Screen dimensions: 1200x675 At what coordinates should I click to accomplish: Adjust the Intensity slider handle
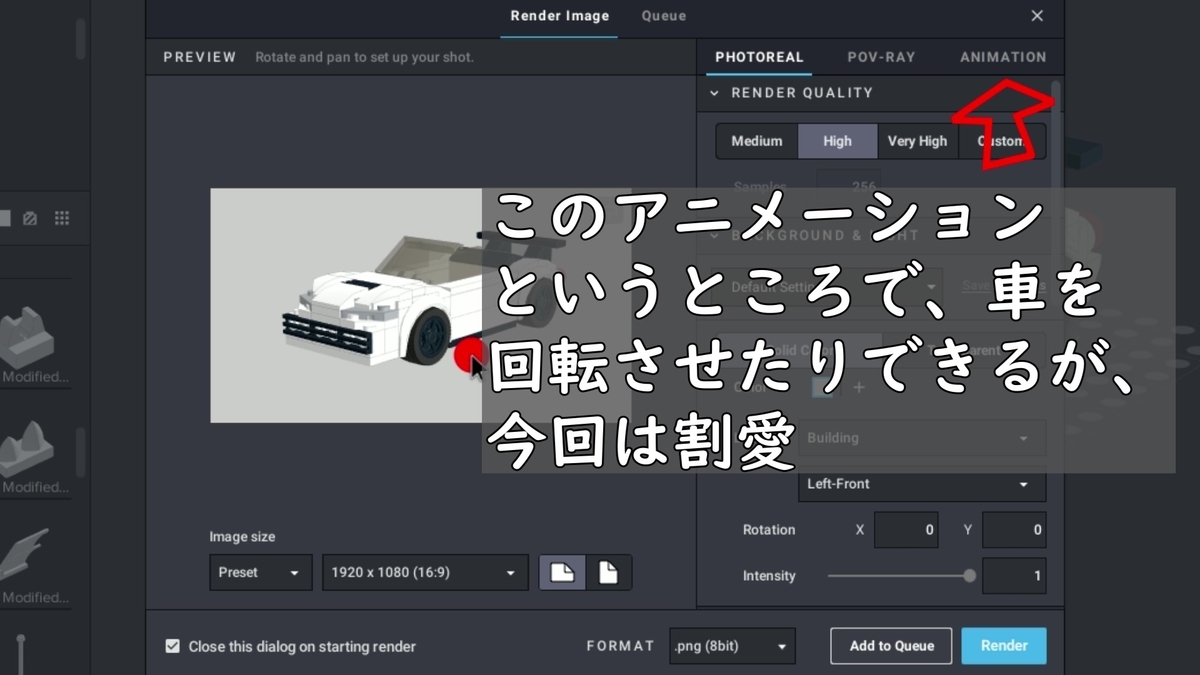pos(969,576)
